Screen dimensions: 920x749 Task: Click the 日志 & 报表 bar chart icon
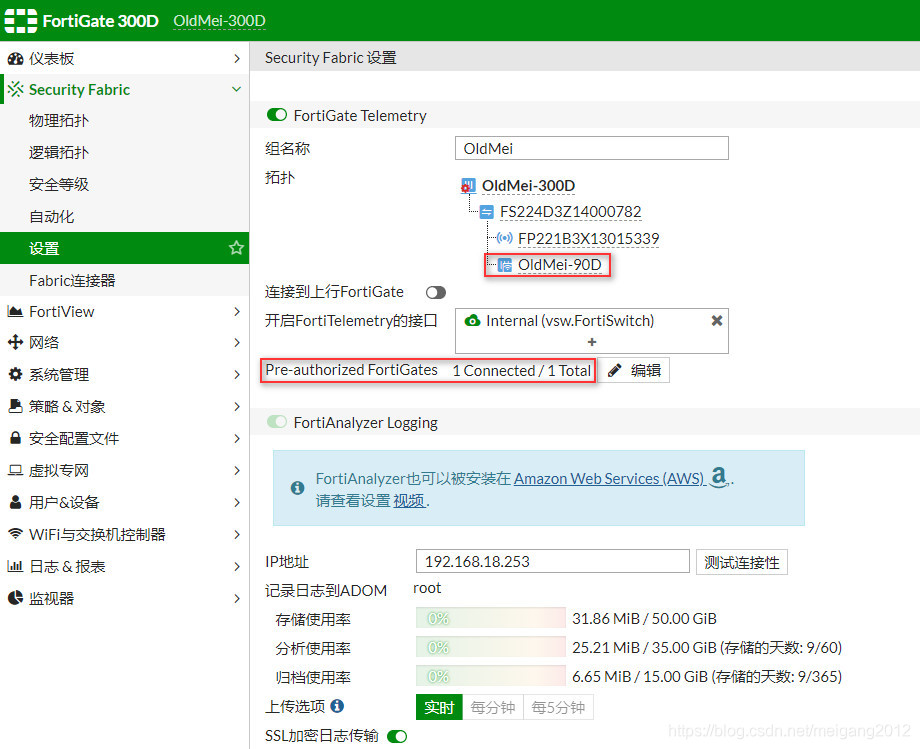15,566
